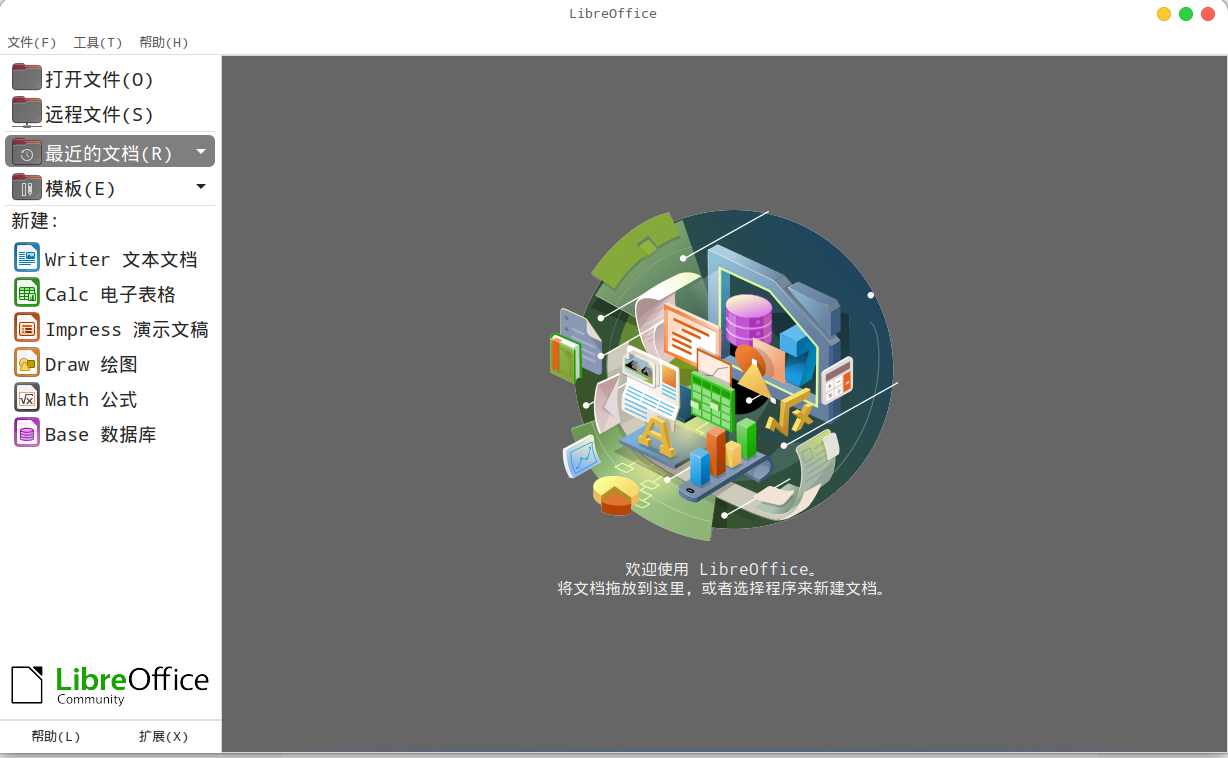Click the Calc spreadsheet icon
1228x758 pixels.
point(27,293)
